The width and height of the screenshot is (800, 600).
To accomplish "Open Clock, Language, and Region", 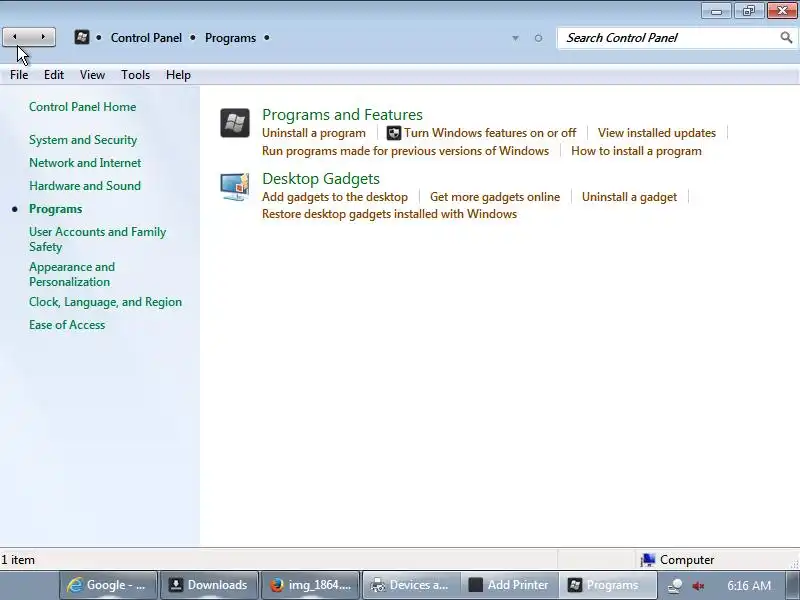I will [x=106, y=302].
